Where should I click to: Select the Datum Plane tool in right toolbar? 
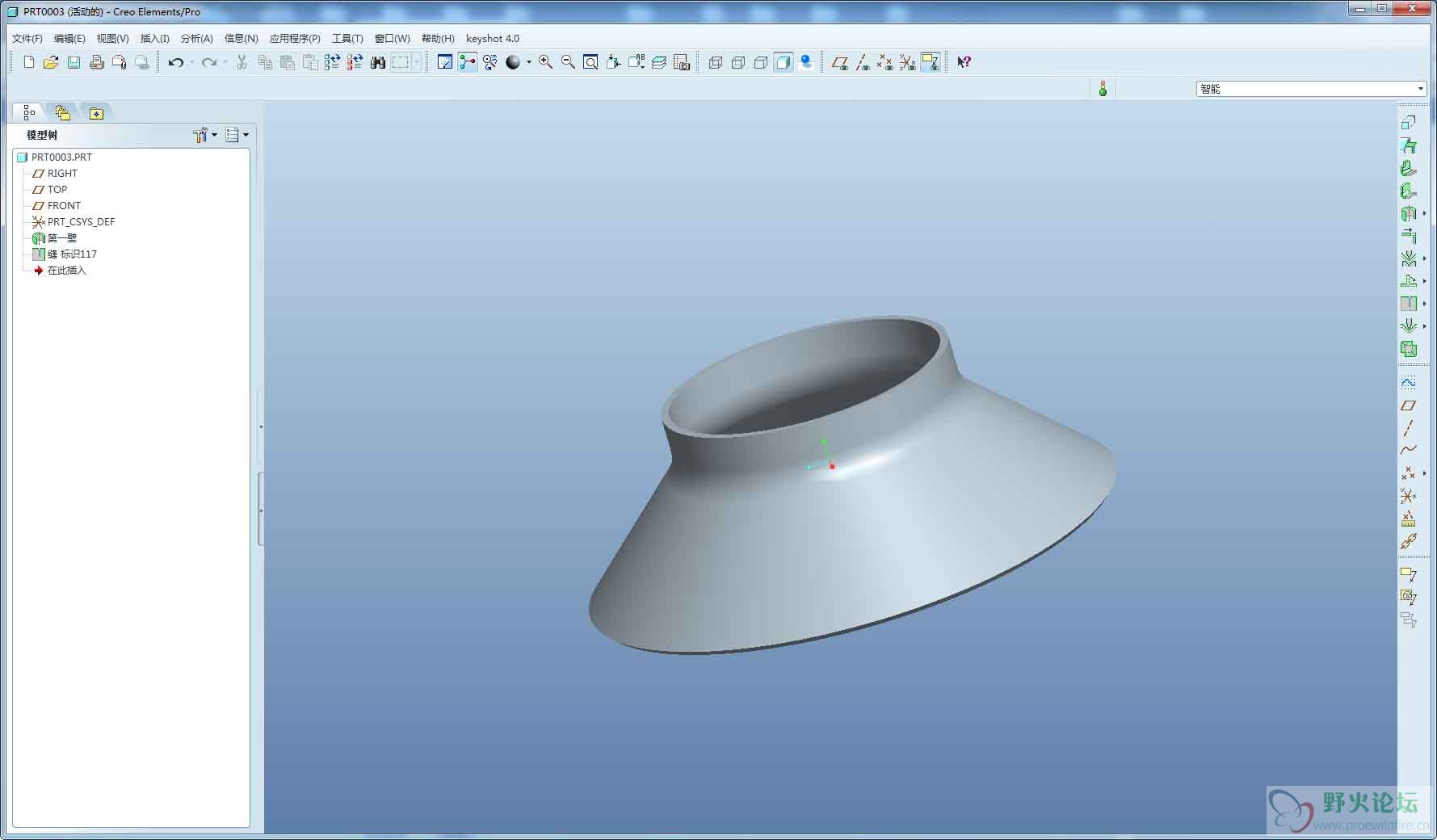(1408, 405)
